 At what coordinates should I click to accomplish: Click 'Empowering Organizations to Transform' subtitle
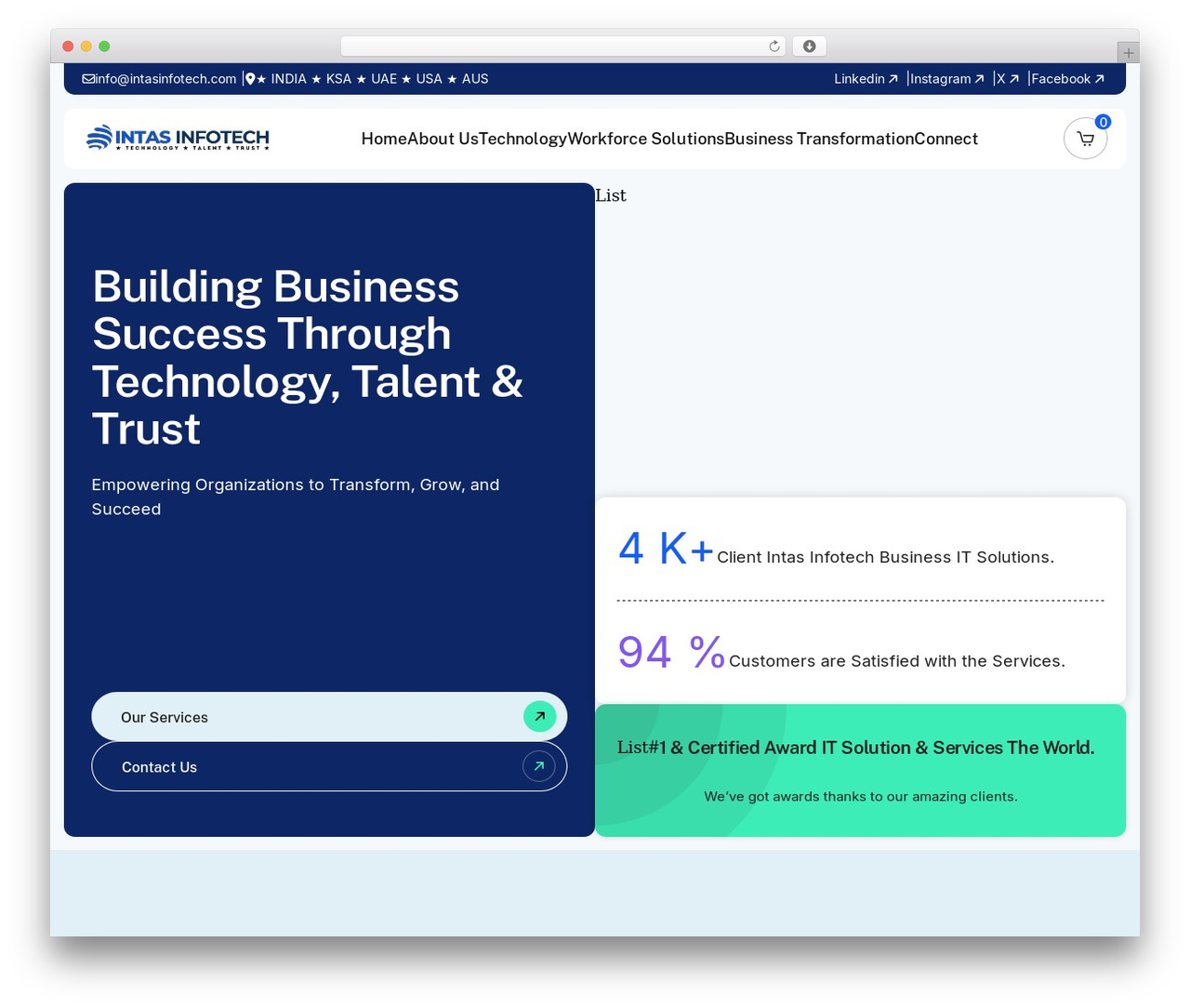tap(296, 497)
